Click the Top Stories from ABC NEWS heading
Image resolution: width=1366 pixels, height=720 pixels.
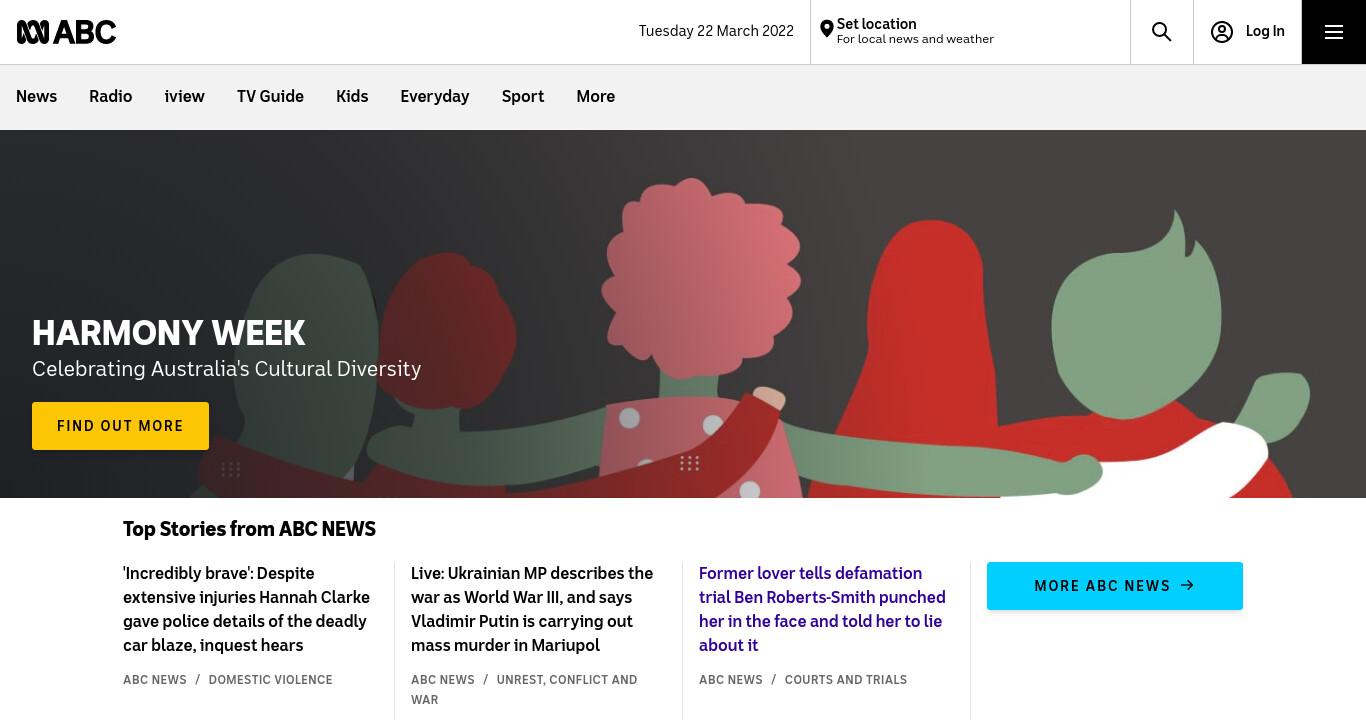click(x=249, y=529)
